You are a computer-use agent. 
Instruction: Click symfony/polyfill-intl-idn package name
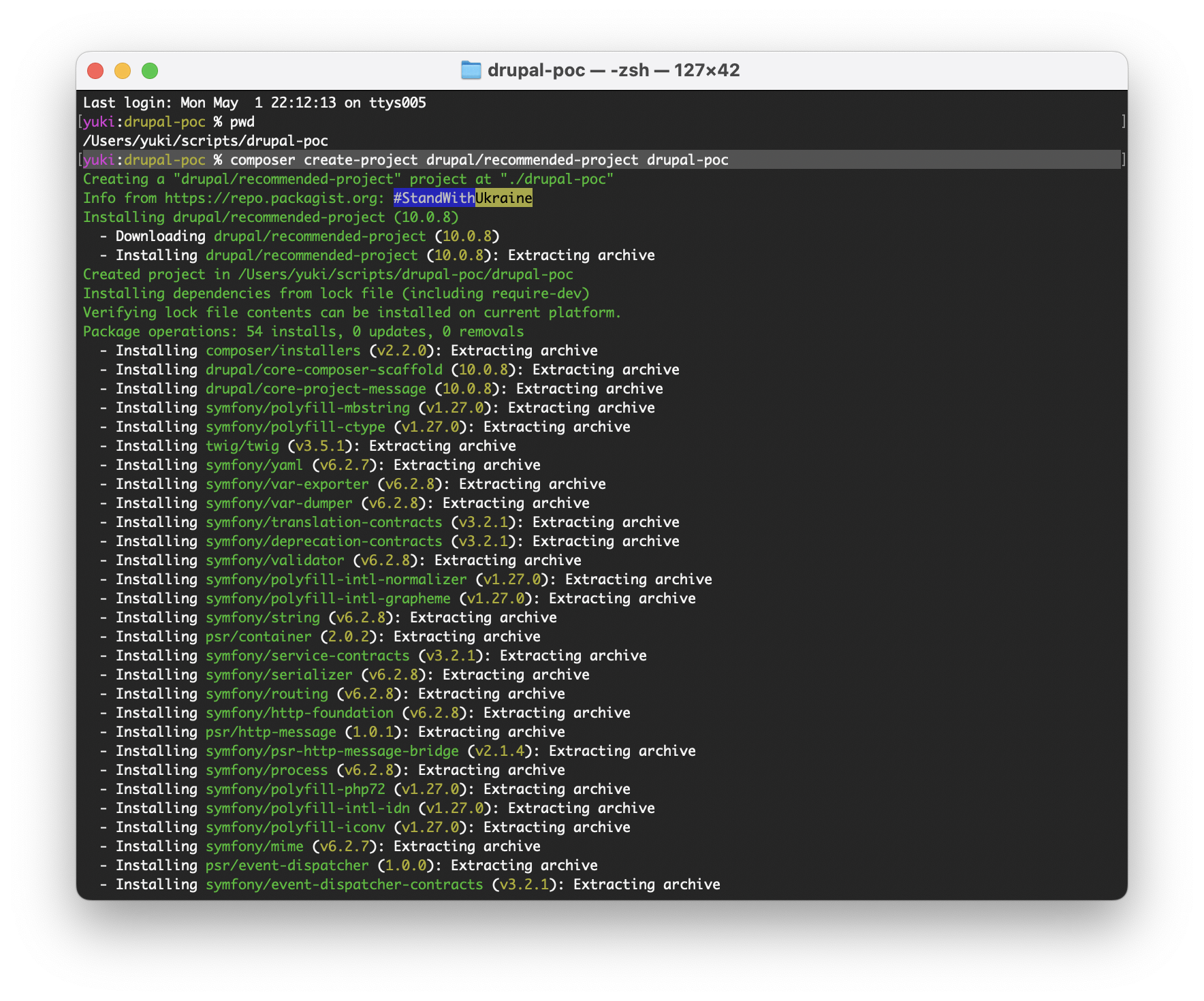(x=308, y=808)
